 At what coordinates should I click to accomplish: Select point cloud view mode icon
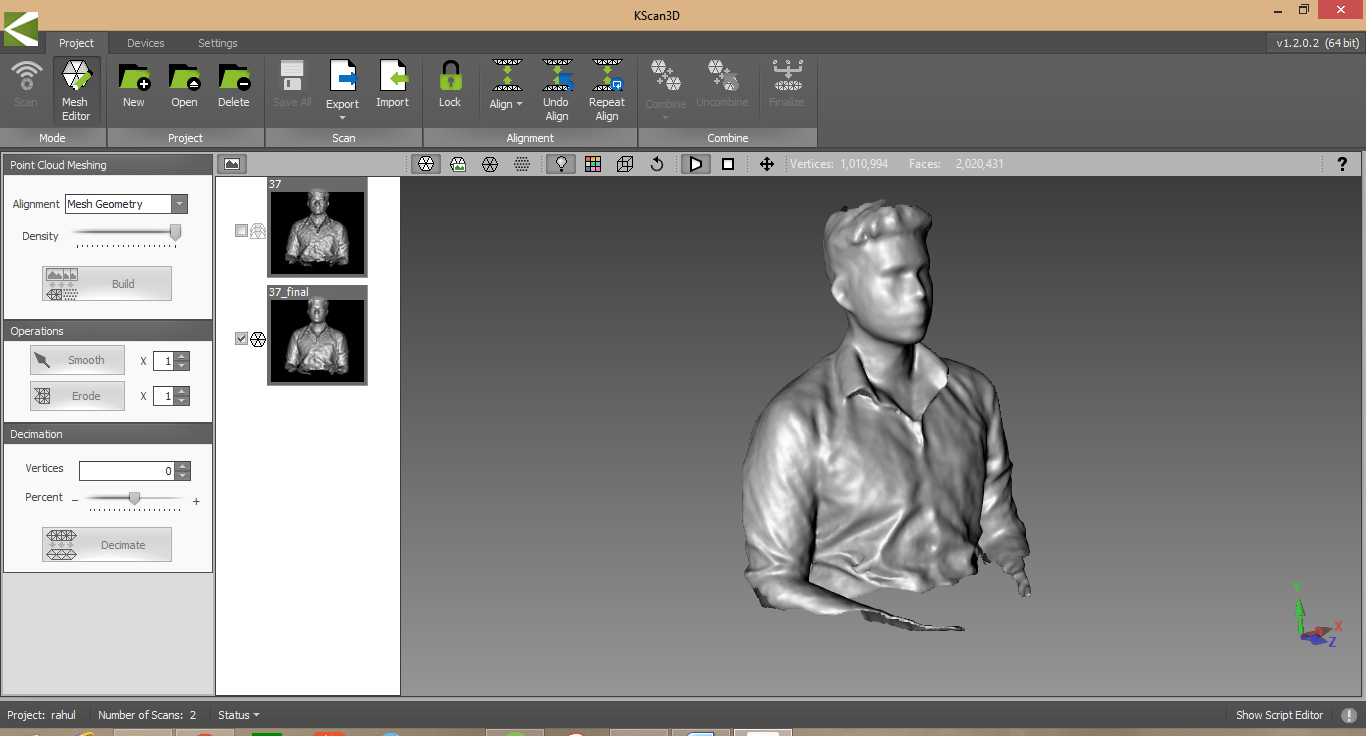tap(522, 164)
